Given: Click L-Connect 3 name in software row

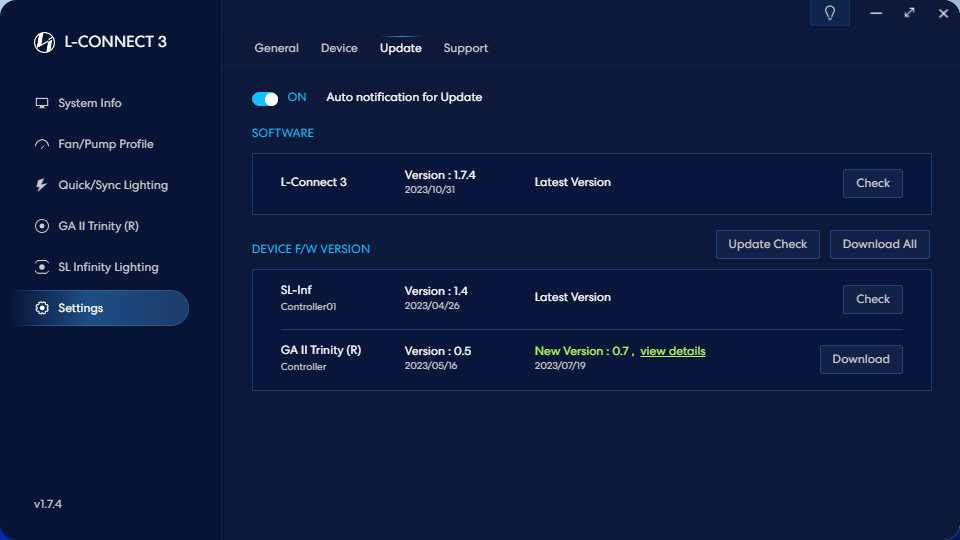Looking at the screenshot, I should coord(313,182).
